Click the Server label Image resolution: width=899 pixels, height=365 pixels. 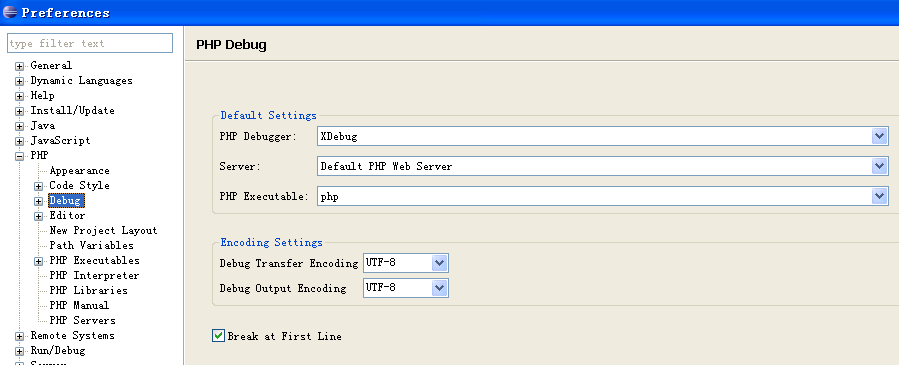click(240, 166)
